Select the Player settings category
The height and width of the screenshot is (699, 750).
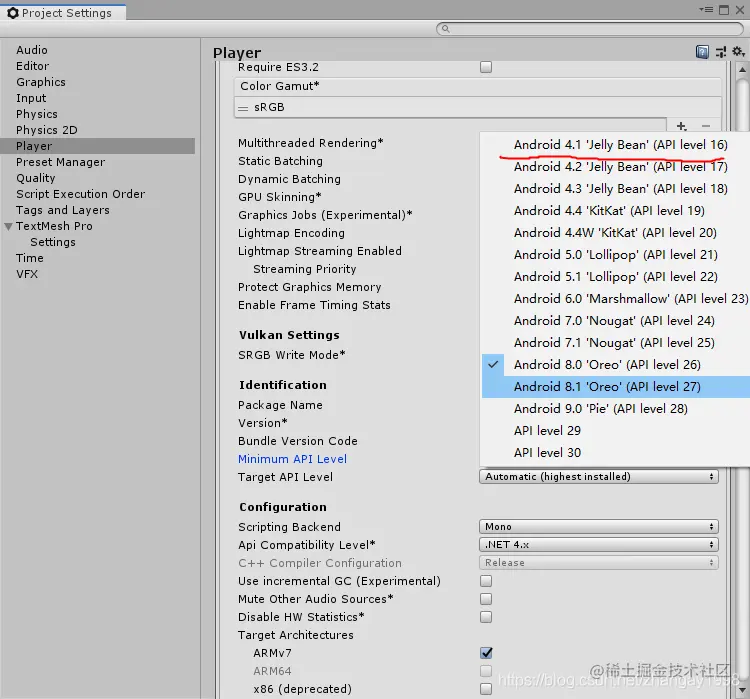98,146
